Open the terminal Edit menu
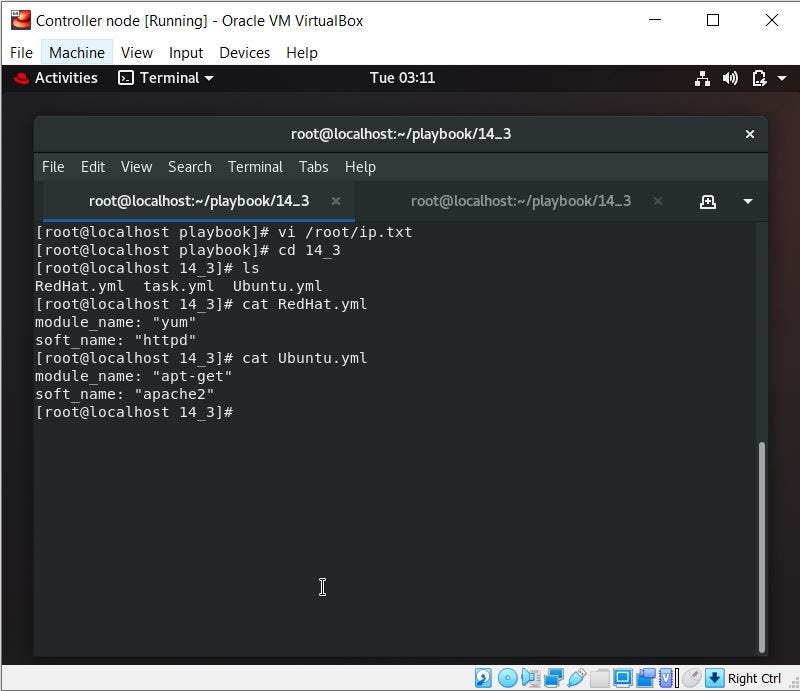 pyautogui.click(x=92, y=167)
